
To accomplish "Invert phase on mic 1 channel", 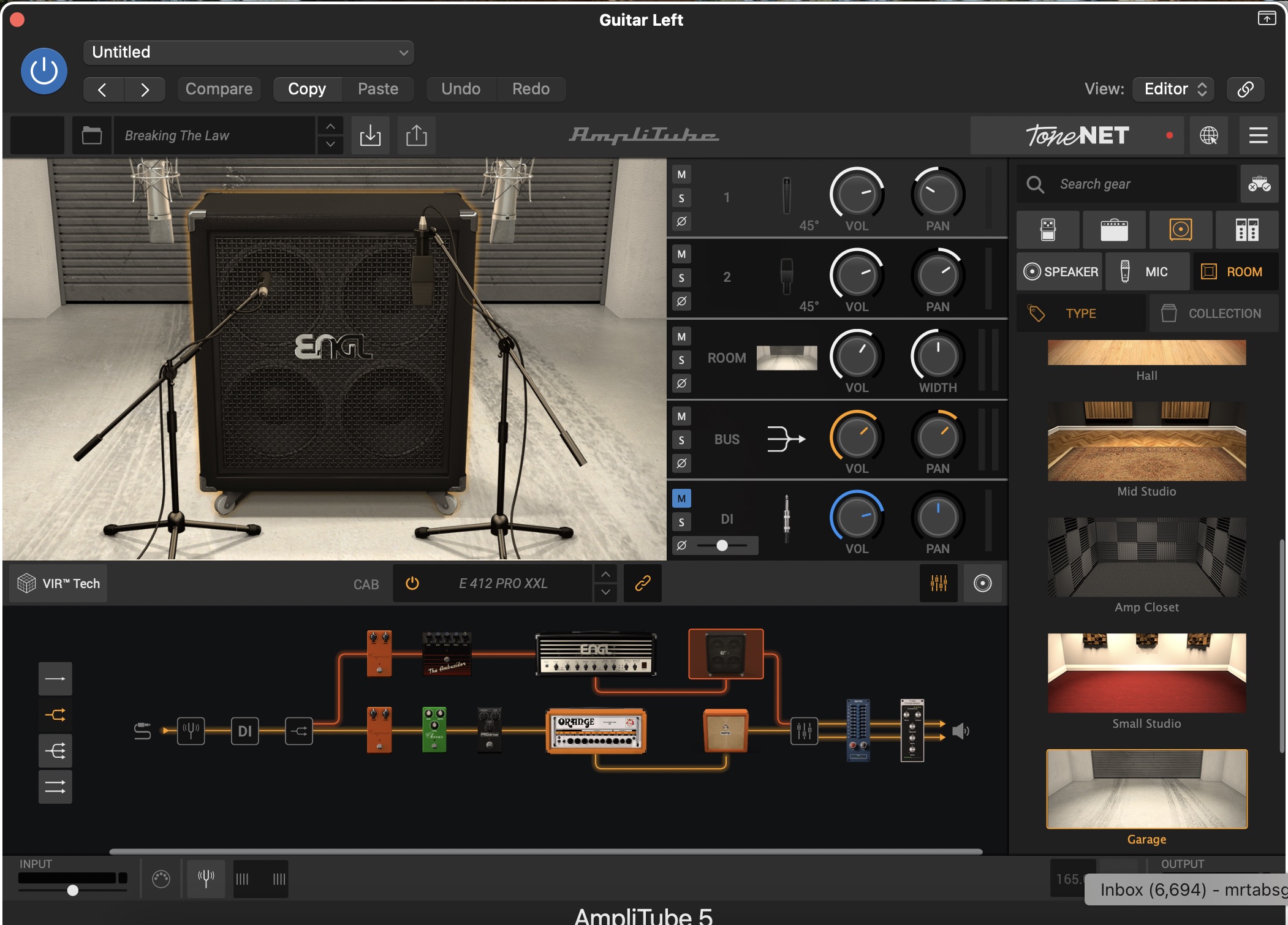I will tap(681, 221).
